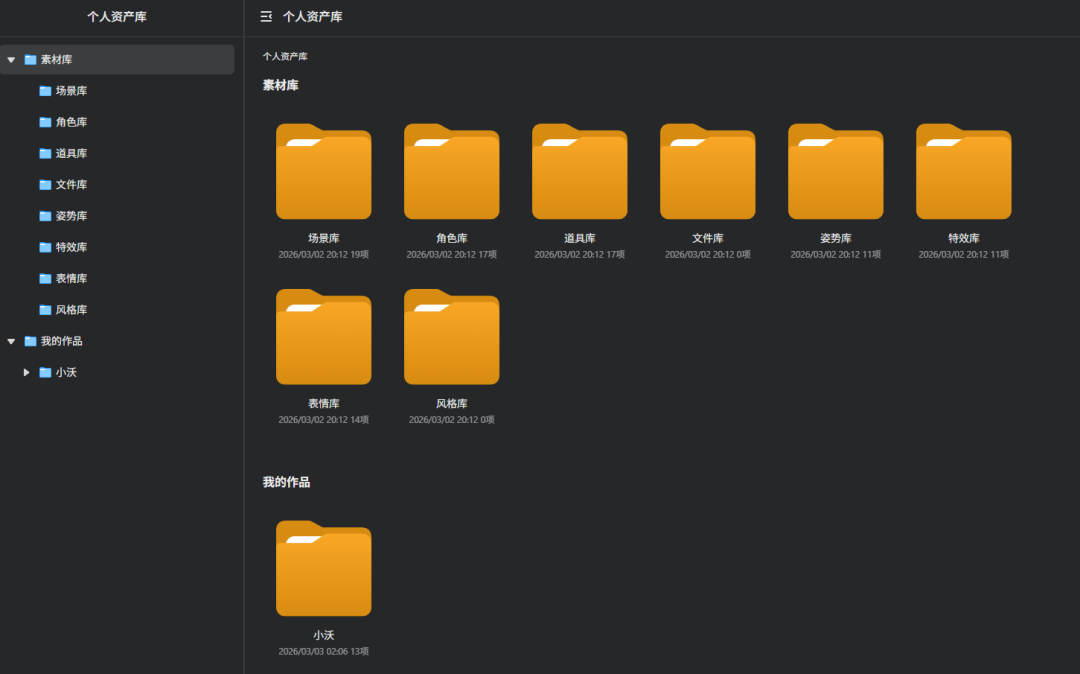Click the blue folder icon beside 素材库 in sidebar
The width and height of the screenshot is (1080, 674).
pyautogui.click(x=30, y=60)
